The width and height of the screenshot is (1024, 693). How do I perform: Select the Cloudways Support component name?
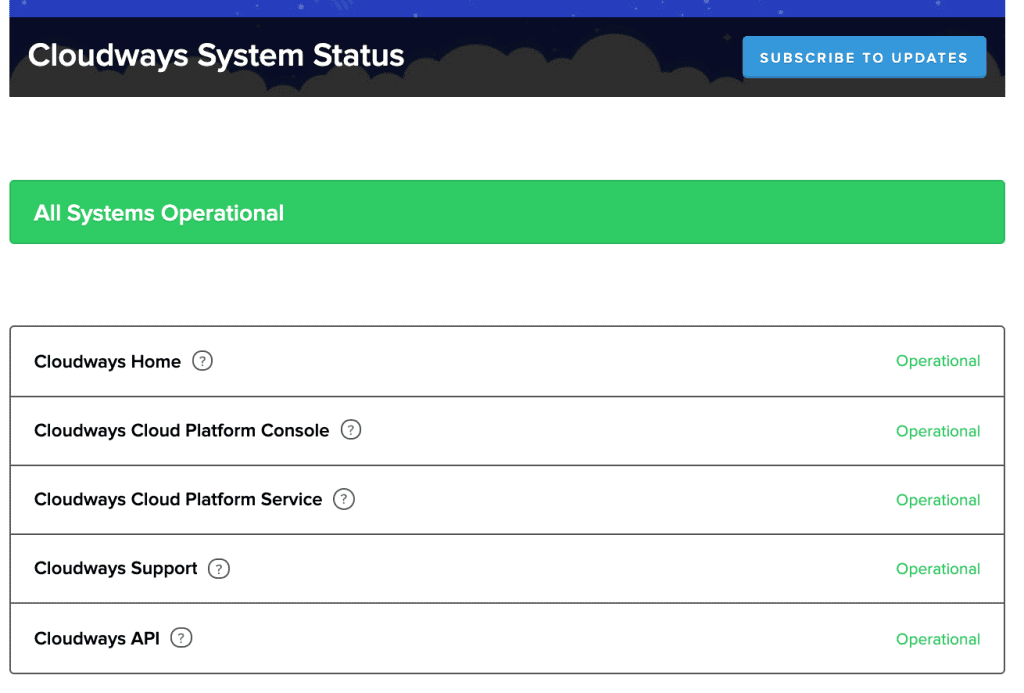pos(116,568)
